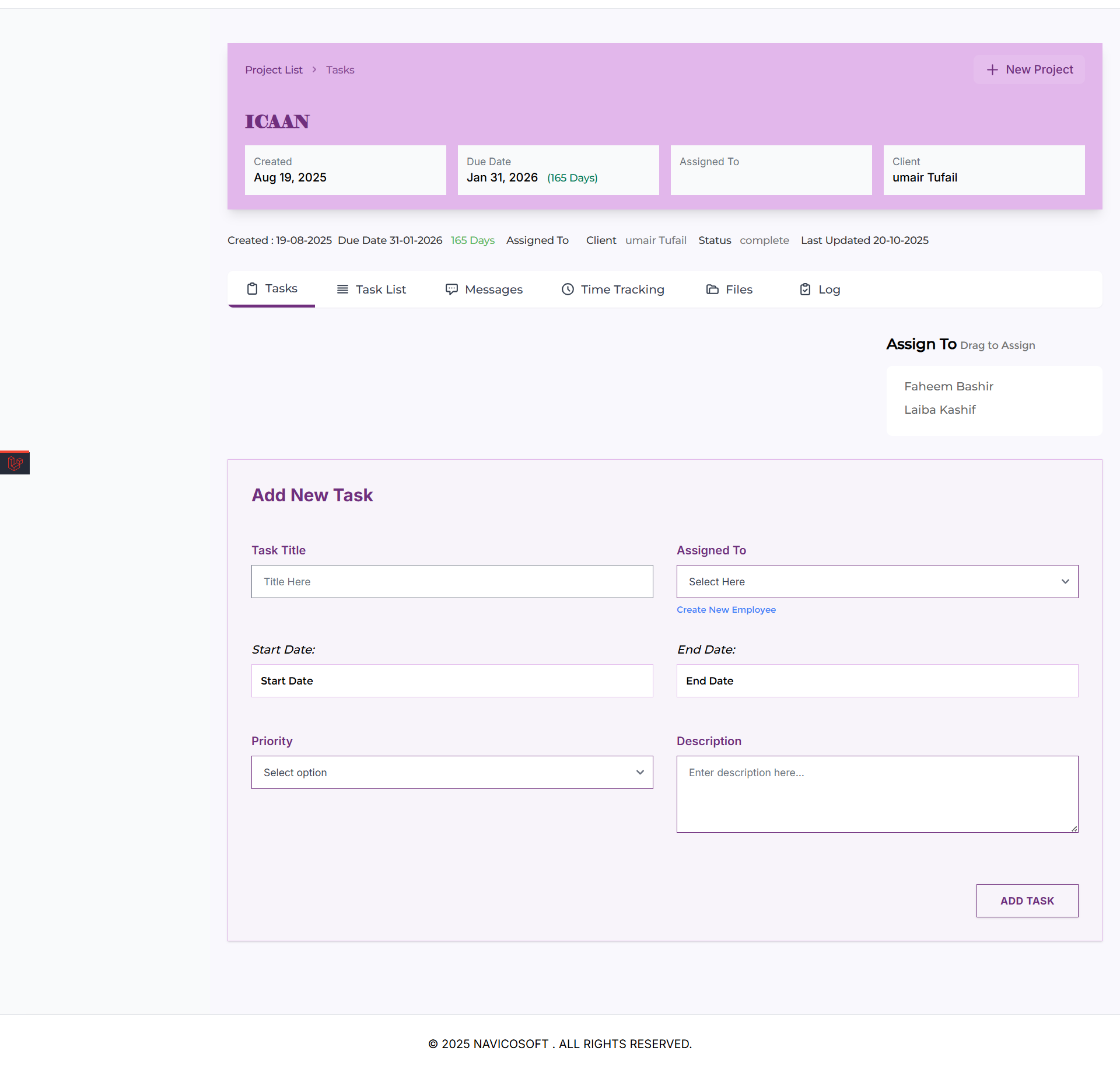Click the Messages speech bubble icon

coord(452,289)
